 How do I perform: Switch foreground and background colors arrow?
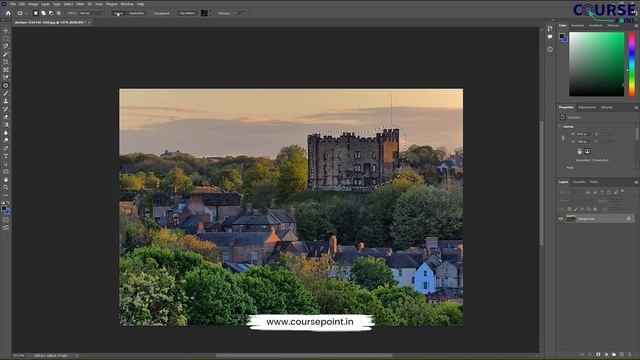(8, 202)
